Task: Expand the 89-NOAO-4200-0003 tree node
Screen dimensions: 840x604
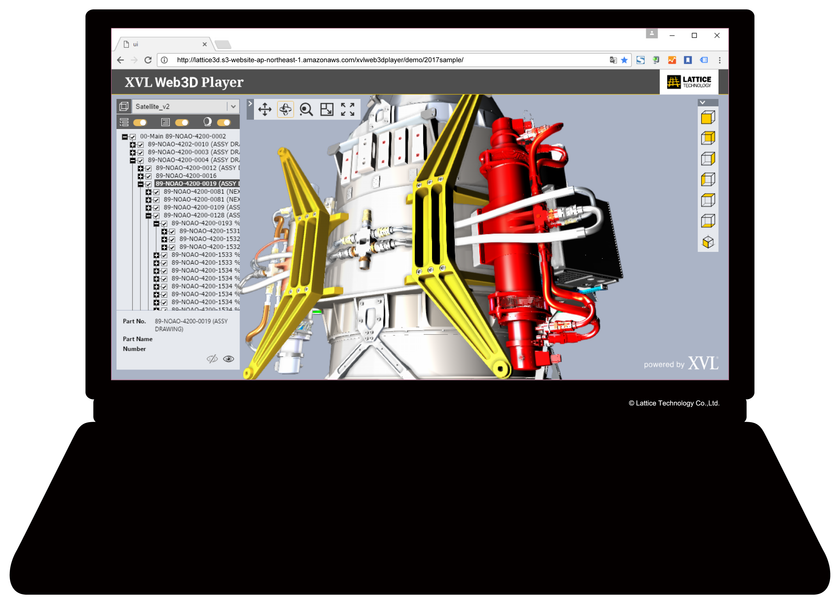Action: pyautogui.click(x=132, y=153)
